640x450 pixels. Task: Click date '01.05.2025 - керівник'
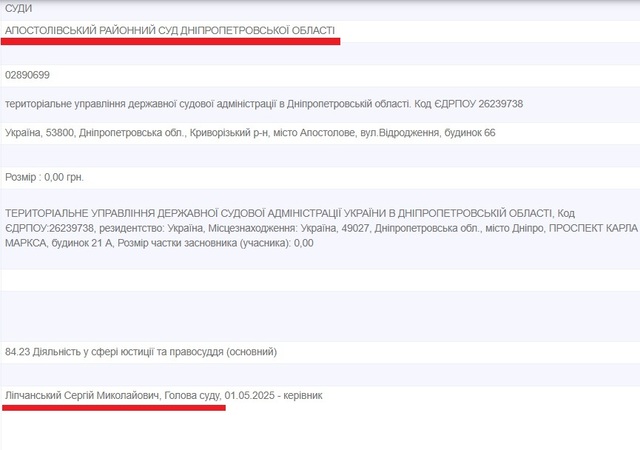click(x=274, y=396)
